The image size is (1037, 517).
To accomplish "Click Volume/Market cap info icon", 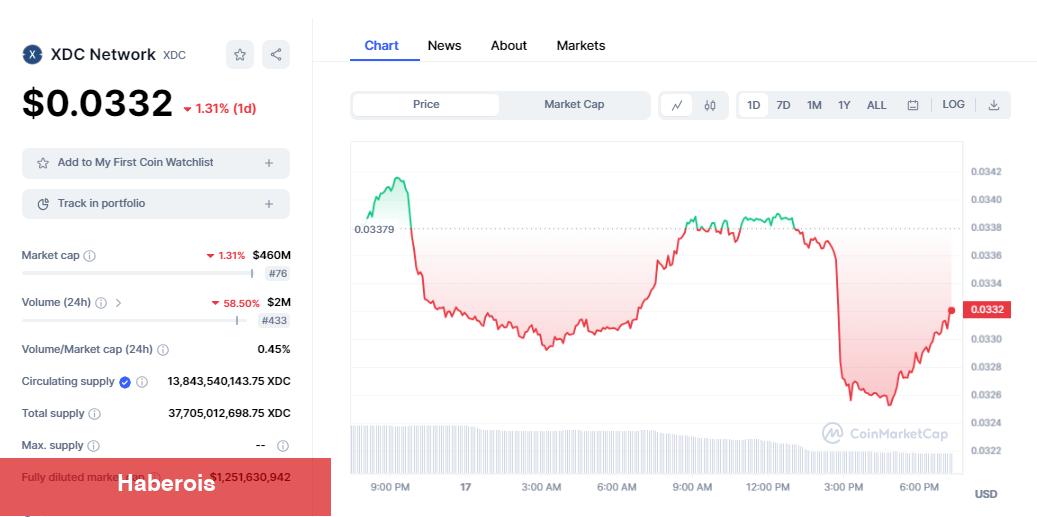I will coord(163,350).
